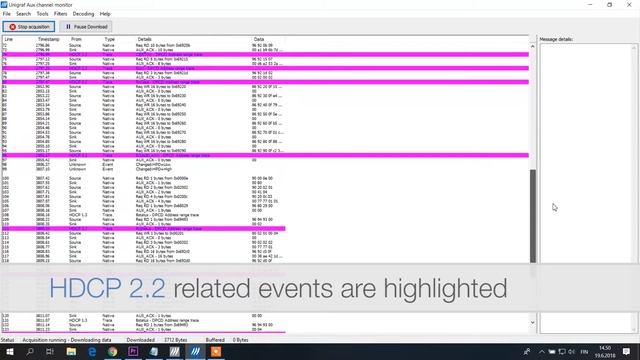Select highlighted HDCP 2.2 row at line 111
640x360 pixels.
tap(144, 229)
